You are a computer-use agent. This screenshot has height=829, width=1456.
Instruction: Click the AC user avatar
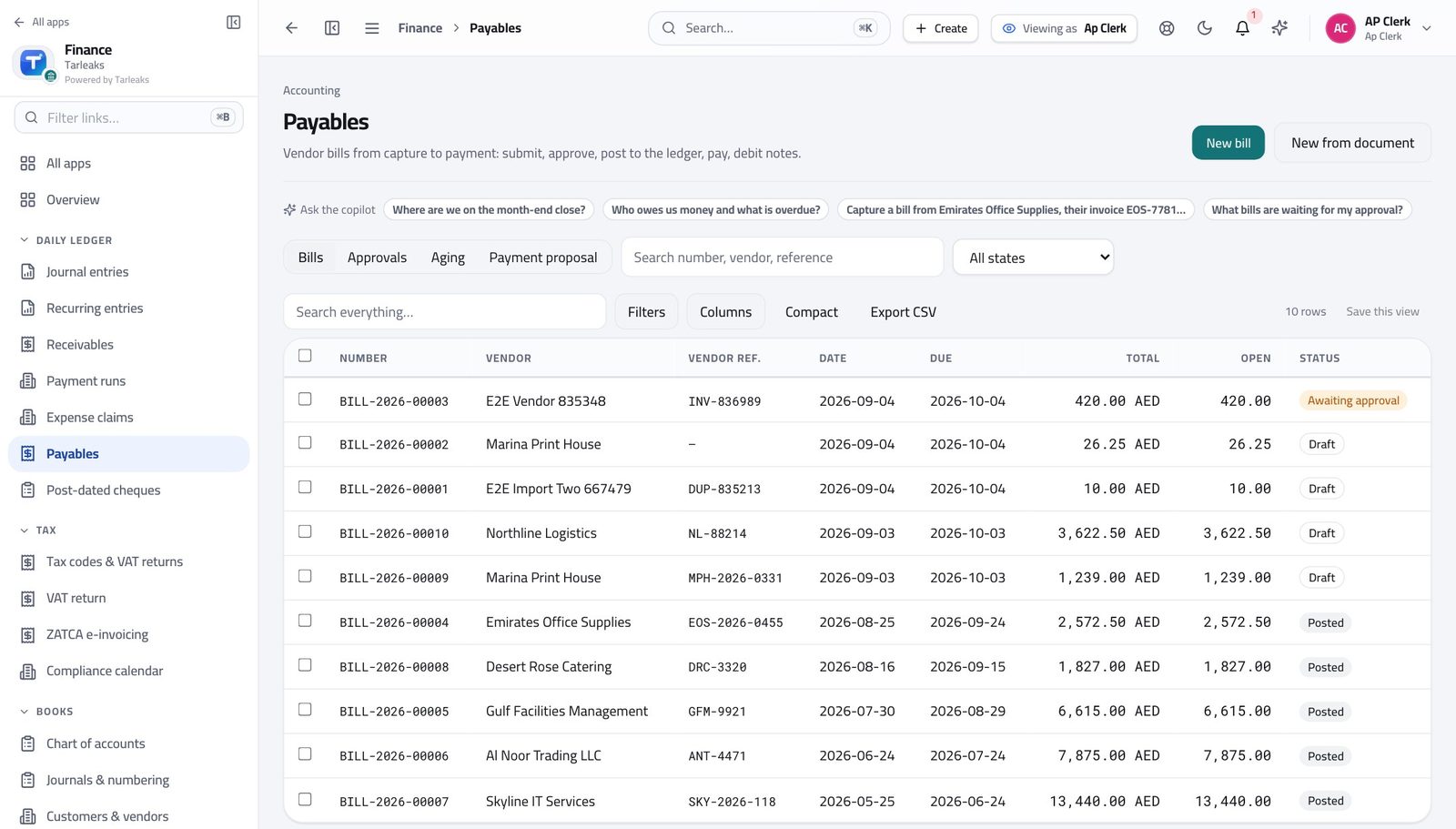click(x=1340, y=28)
